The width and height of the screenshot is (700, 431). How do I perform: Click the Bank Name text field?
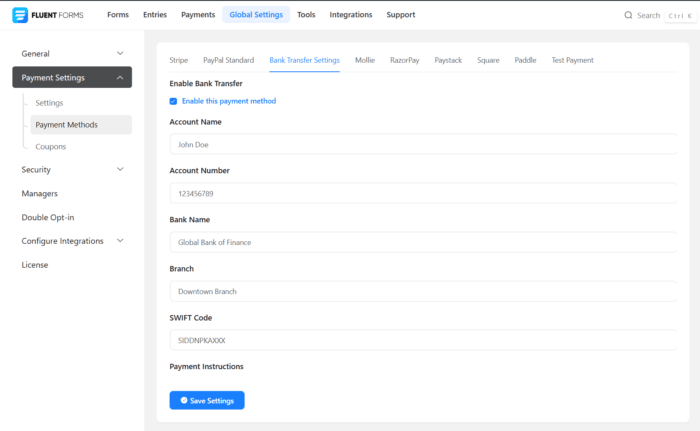click(422, 242)
